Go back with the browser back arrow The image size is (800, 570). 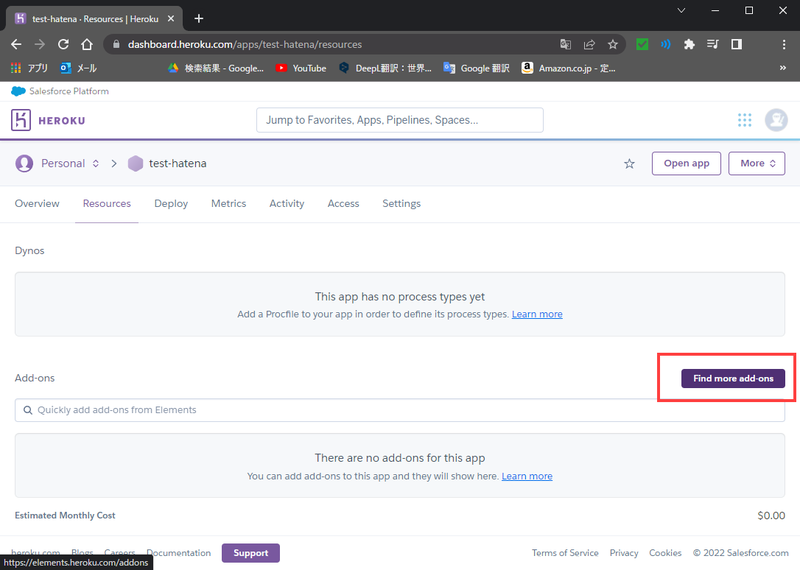click(x=16, y=44)
